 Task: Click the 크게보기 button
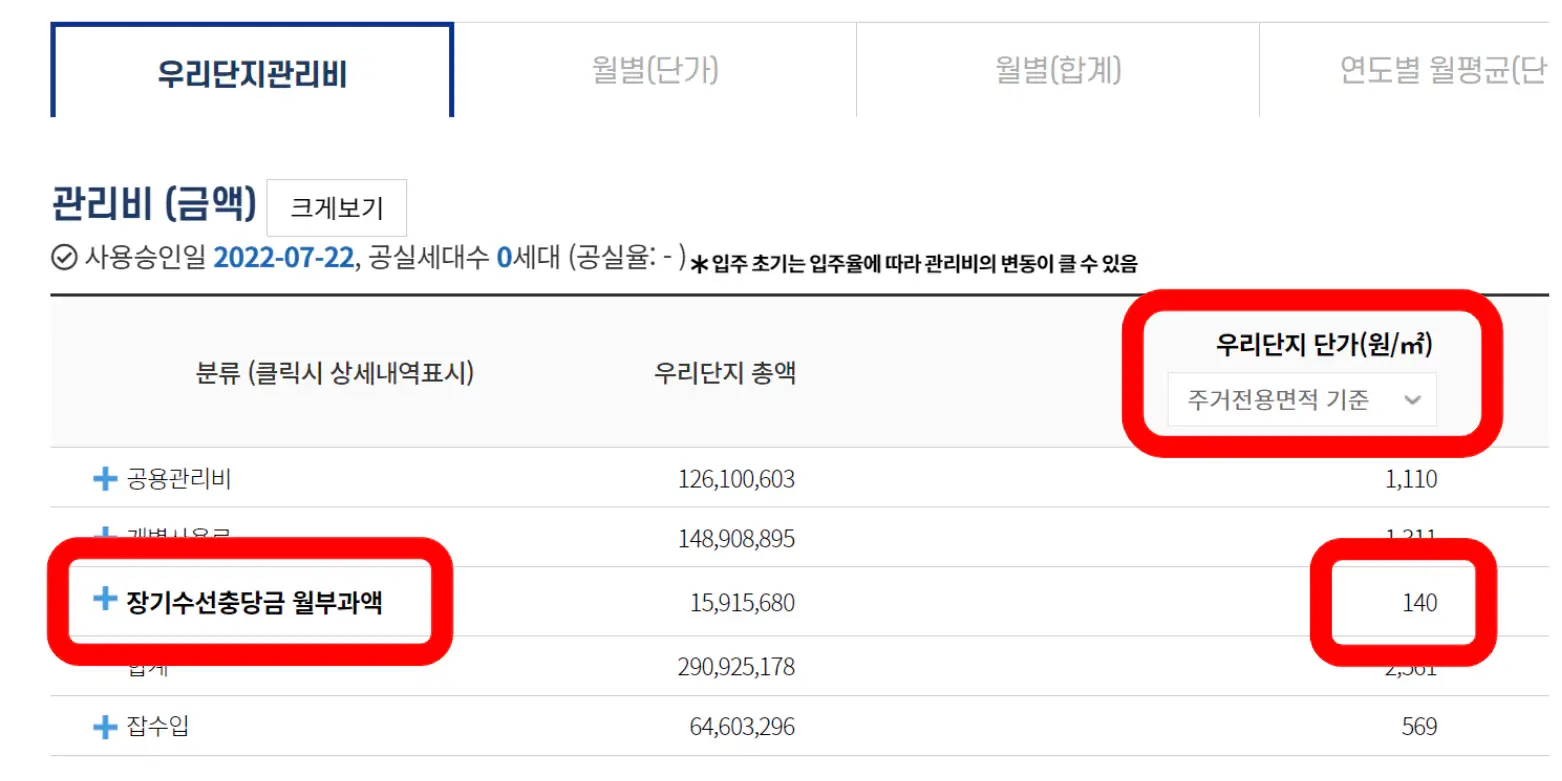336,207
